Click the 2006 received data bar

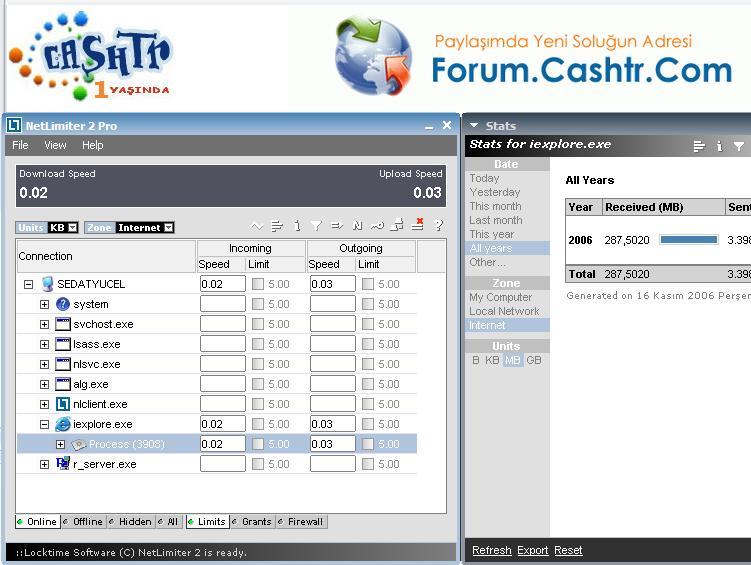pos(689,240)
